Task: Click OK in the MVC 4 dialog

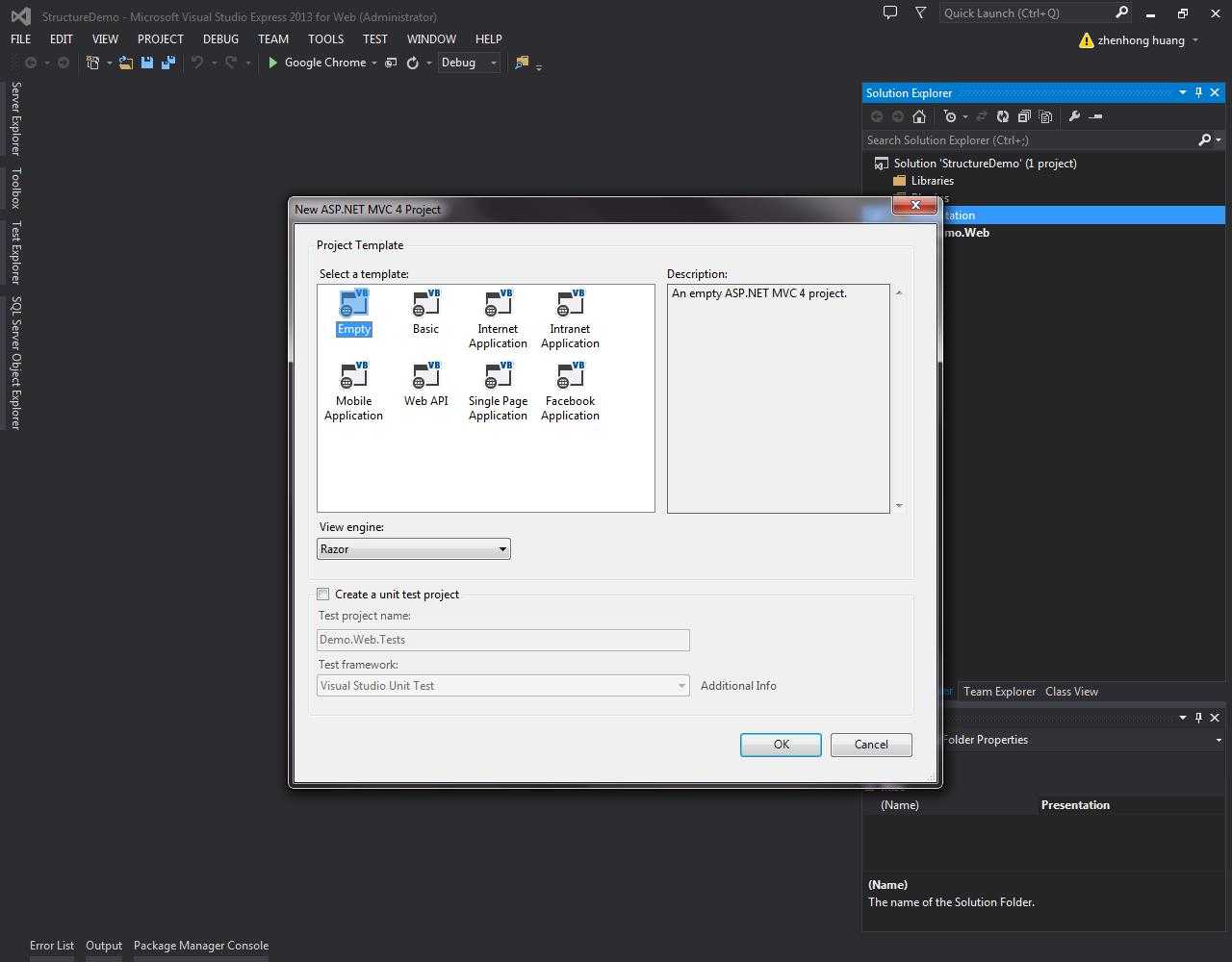Action: [x=781, y=745]
